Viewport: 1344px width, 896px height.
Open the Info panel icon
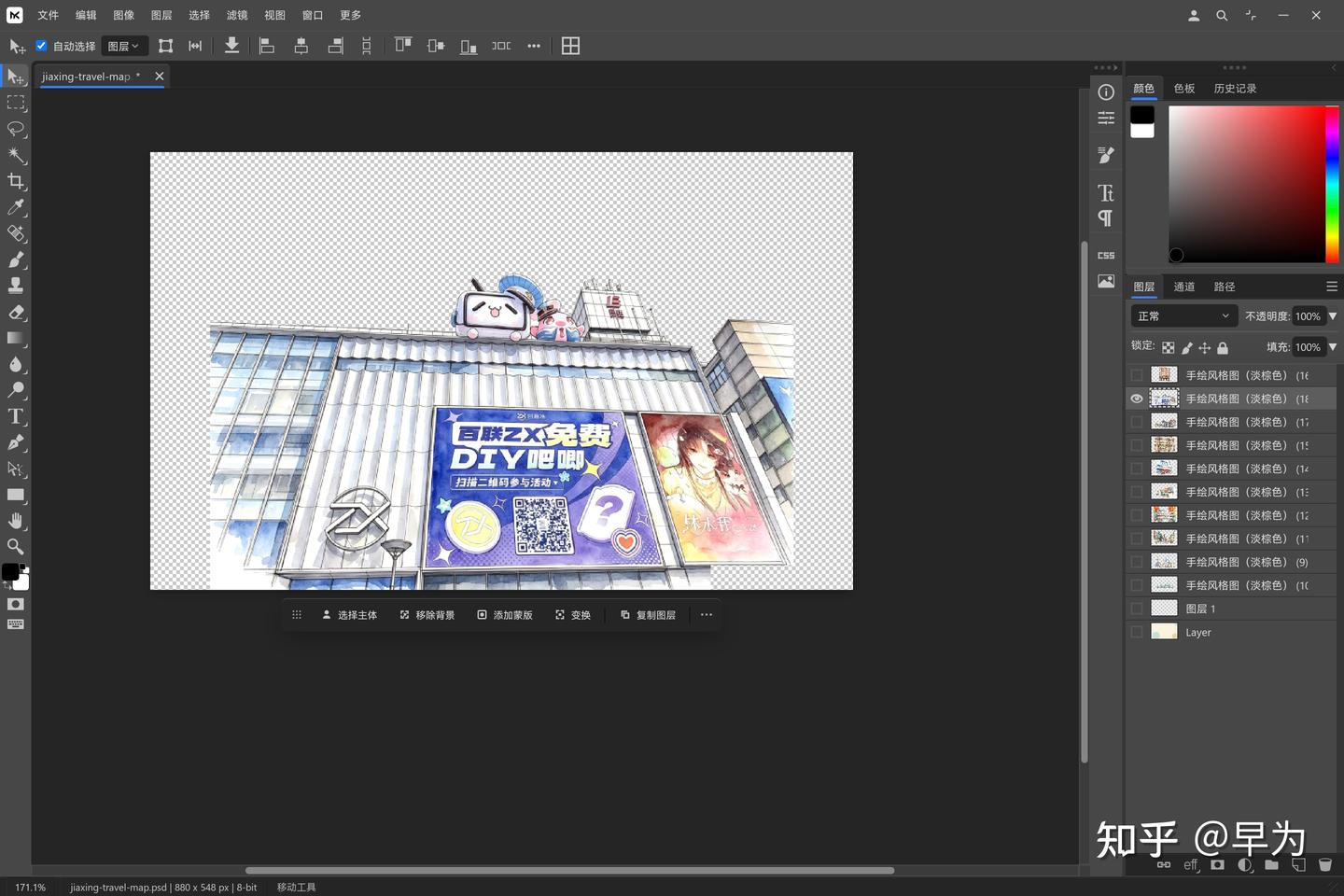pos(1106,92)
